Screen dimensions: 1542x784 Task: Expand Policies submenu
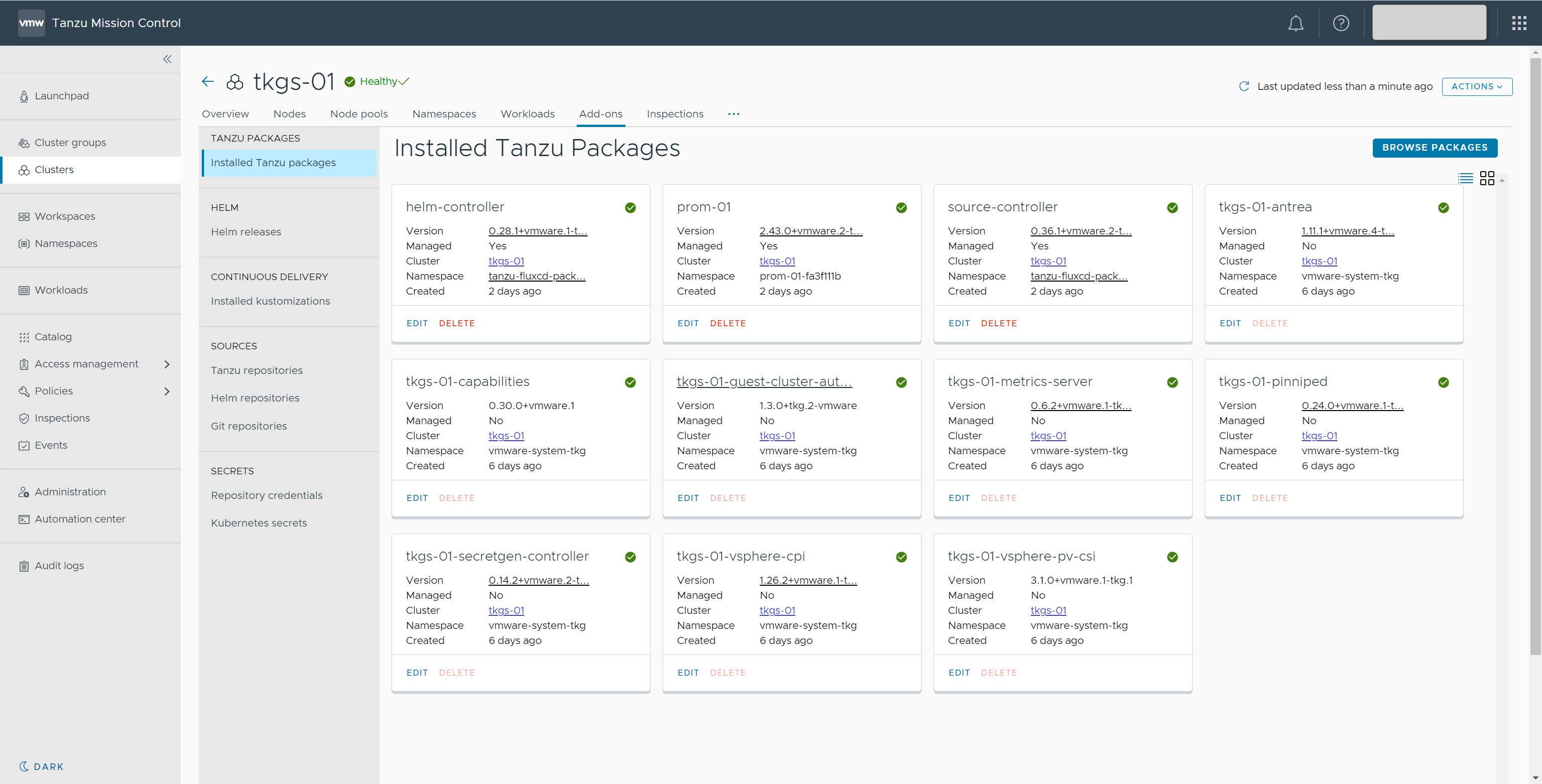coord(167,391)
